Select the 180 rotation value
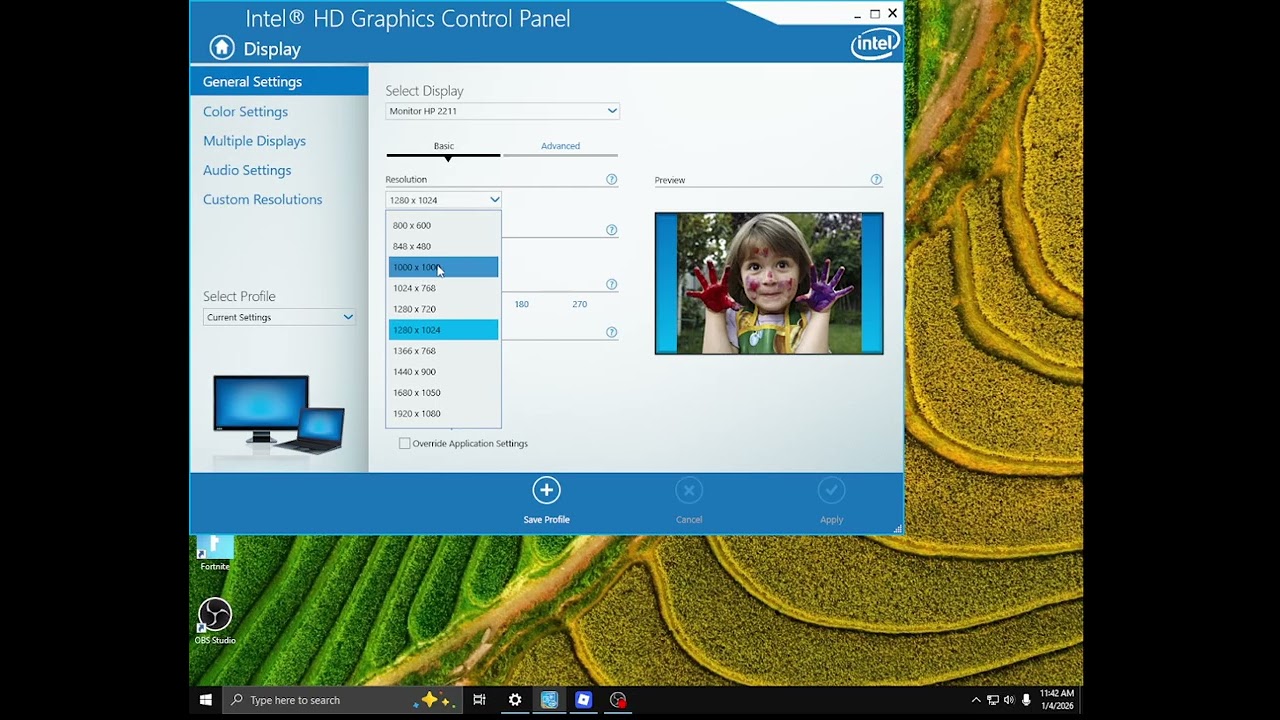 tap(521, 304)
